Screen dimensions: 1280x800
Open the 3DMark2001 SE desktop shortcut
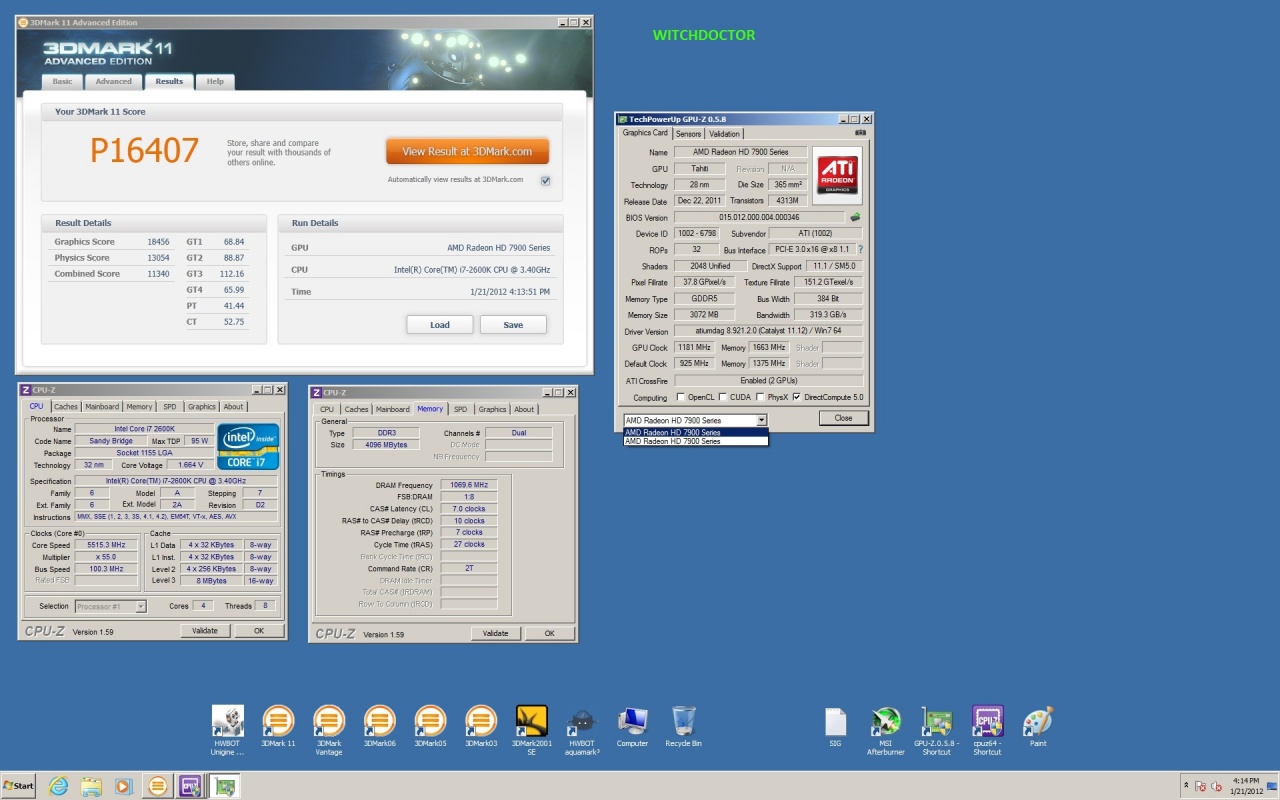pyautogui.click(x=531, y=722)
